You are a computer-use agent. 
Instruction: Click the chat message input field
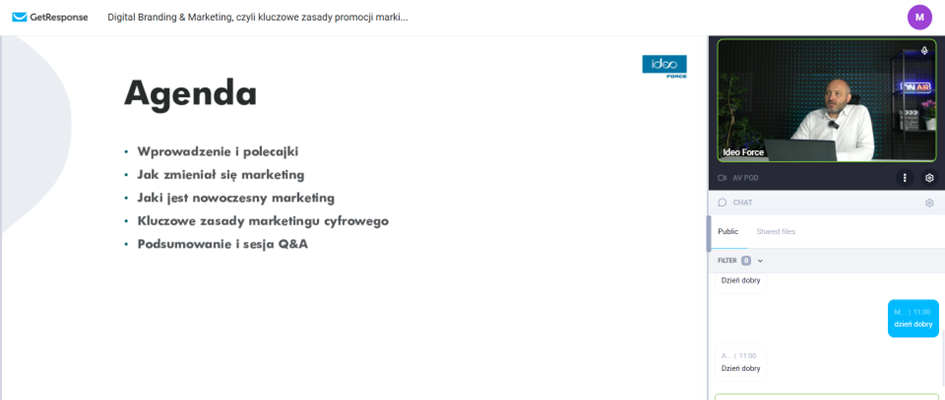click(x=826, y=396)
